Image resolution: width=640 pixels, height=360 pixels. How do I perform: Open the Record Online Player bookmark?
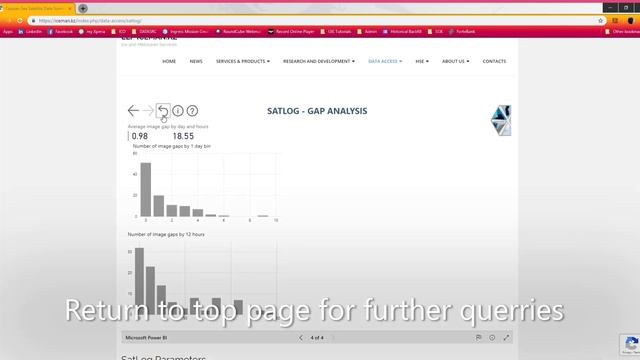(291, 31)
